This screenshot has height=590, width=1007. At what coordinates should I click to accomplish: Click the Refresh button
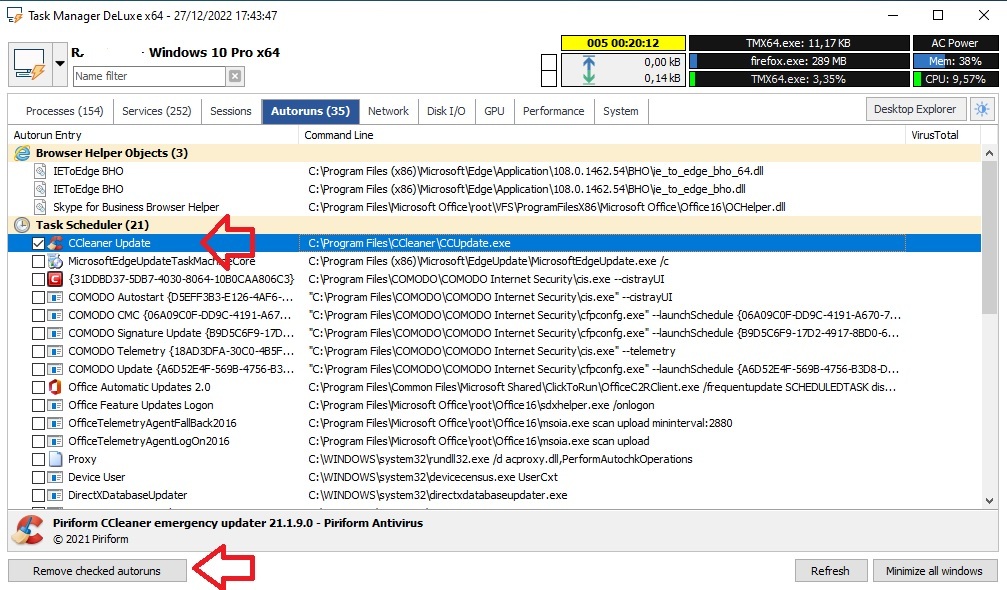point(830,571)
